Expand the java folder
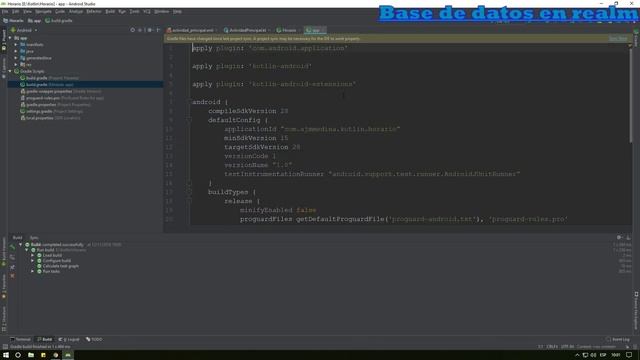This screenshot has height=360, width=640. [x=16, y=51]
